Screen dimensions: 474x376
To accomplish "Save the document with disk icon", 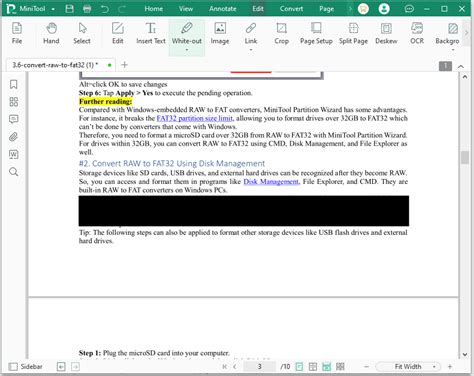I will pyautogui.click(x=69, y=9).
